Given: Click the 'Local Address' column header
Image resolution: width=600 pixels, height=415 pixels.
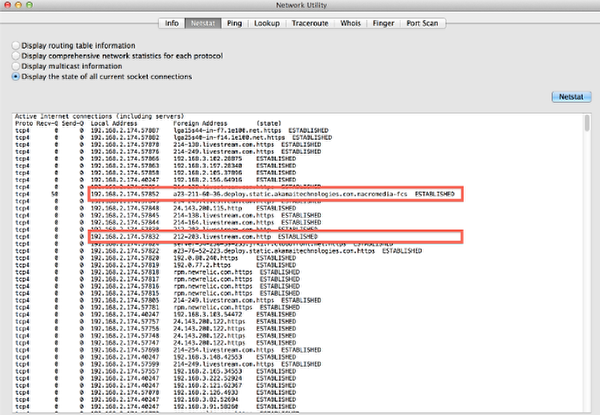Looking at the screenshot, I should [114, 123].
